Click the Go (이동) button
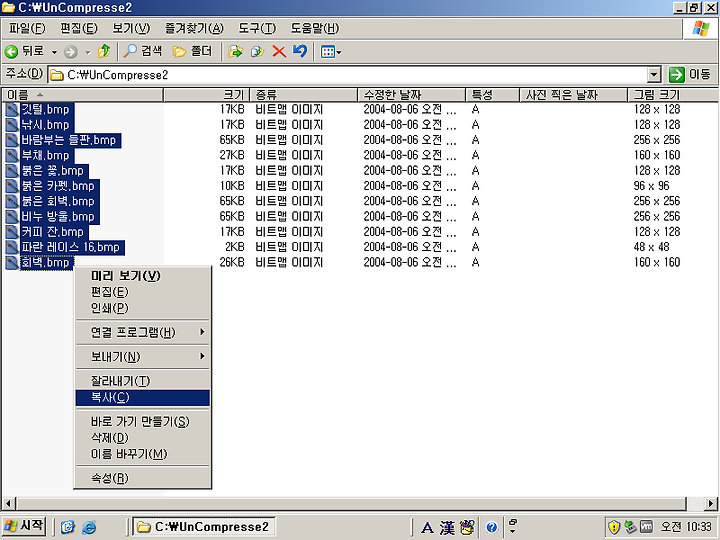The image size is (720, 540). click(x=689, y=74)
